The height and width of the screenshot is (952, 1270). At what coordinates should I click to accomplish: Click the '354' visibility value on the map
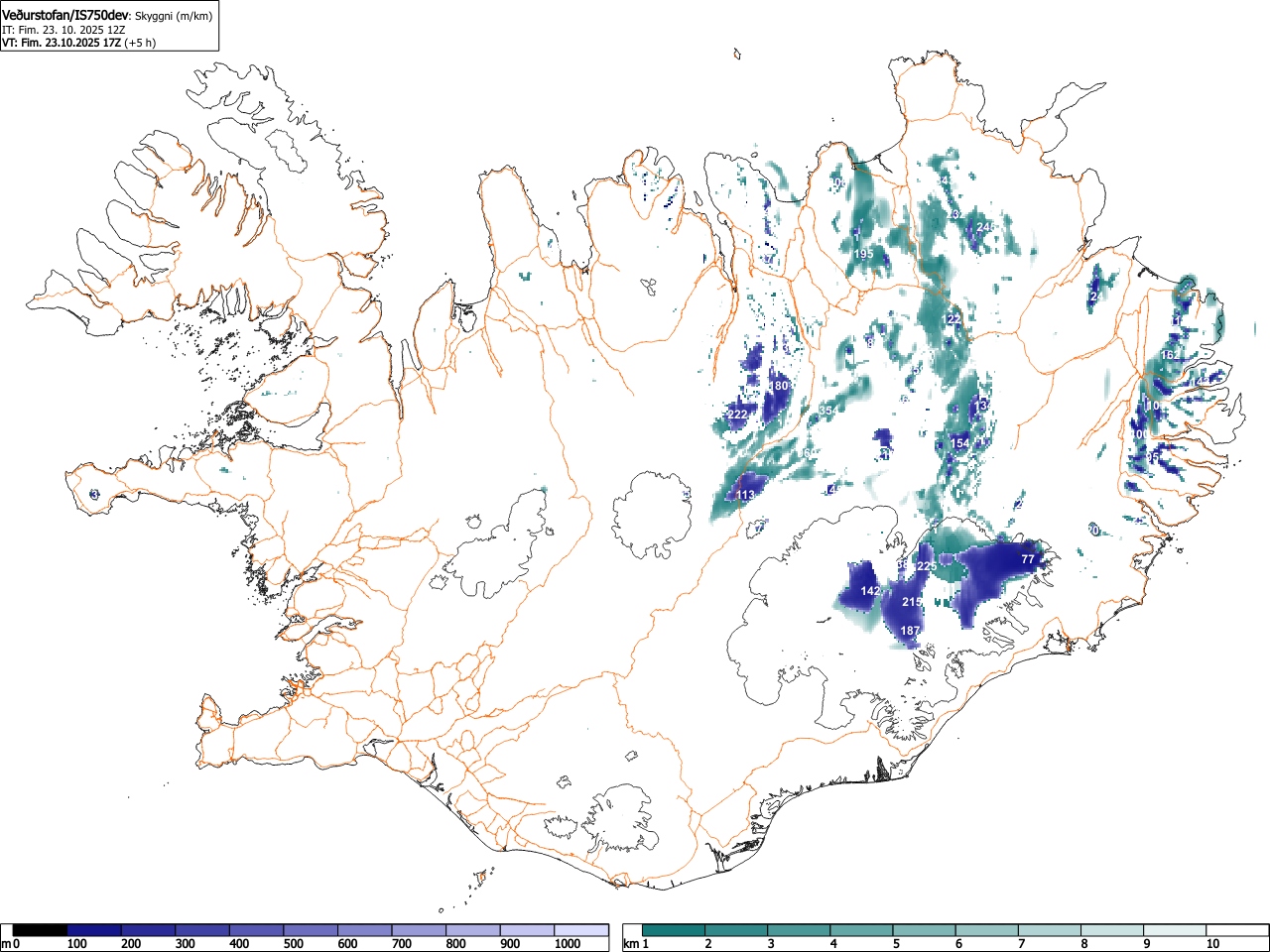(x=826, y=411)
